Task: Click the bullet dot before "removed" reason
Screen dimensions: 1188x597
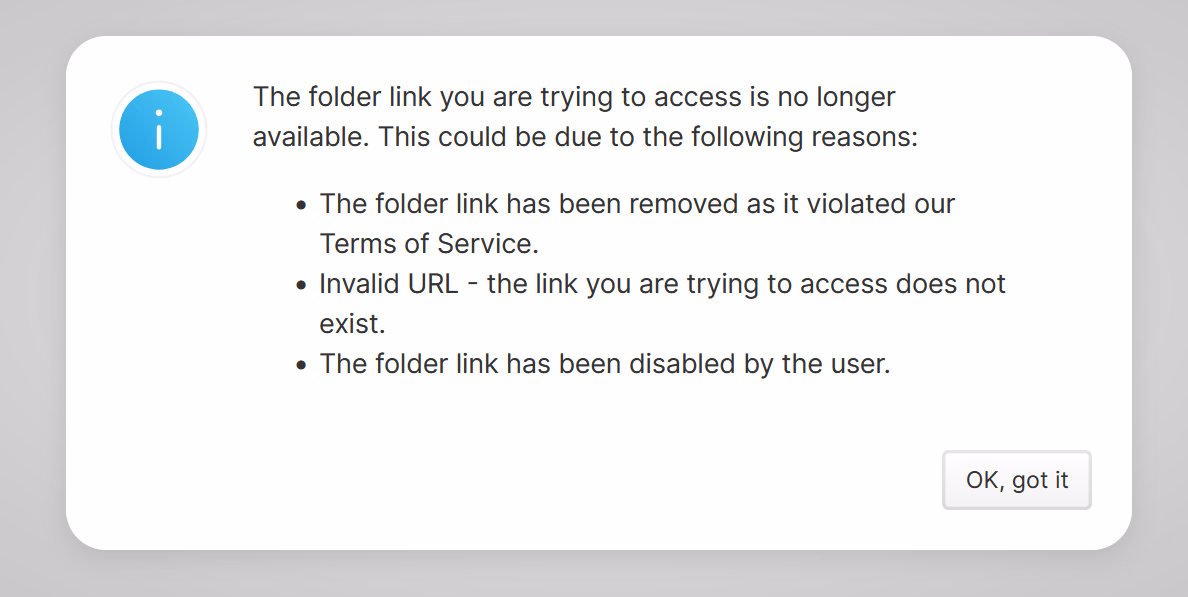Action: click(x=302, y=205)
